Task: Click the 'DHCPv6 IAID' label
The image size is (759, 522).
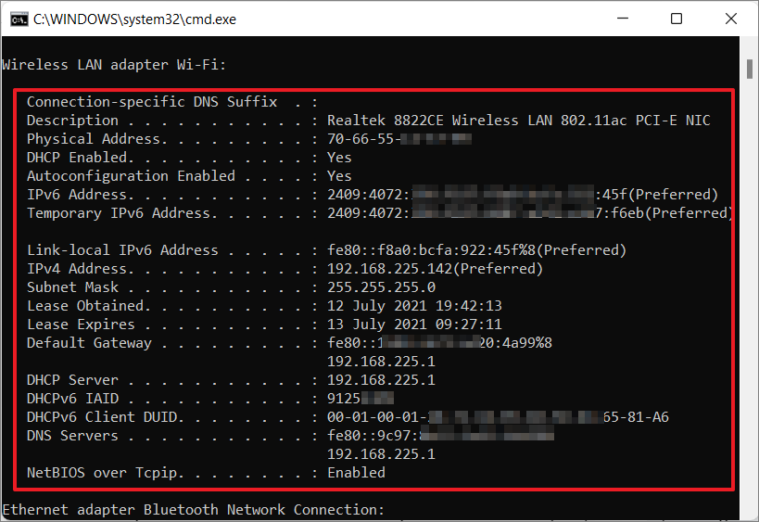Action: coord(73,399)
